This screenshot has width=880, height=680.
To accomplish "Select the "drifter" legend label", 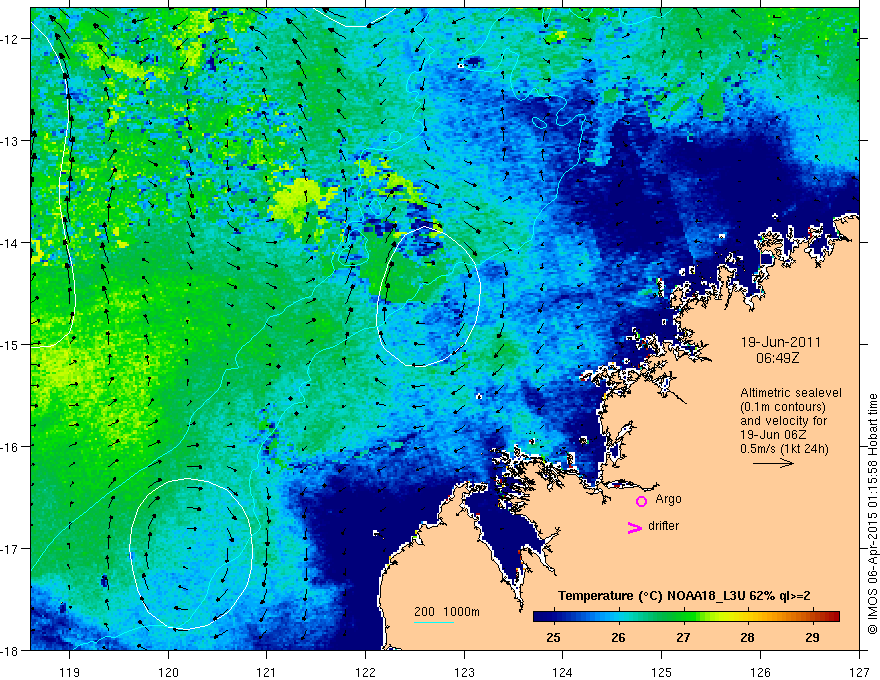I will point(663,526).
